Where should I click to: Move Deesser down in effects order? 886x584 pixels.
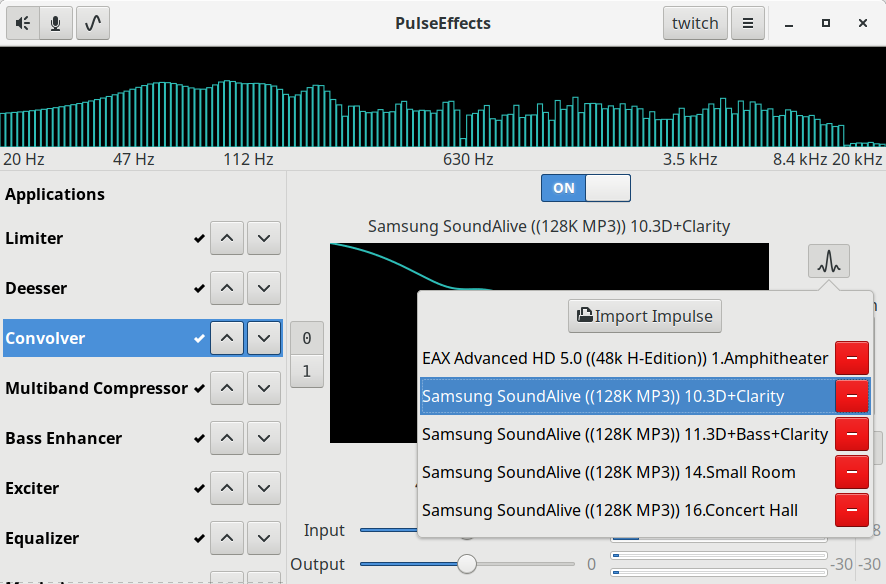tap(264, 288)
